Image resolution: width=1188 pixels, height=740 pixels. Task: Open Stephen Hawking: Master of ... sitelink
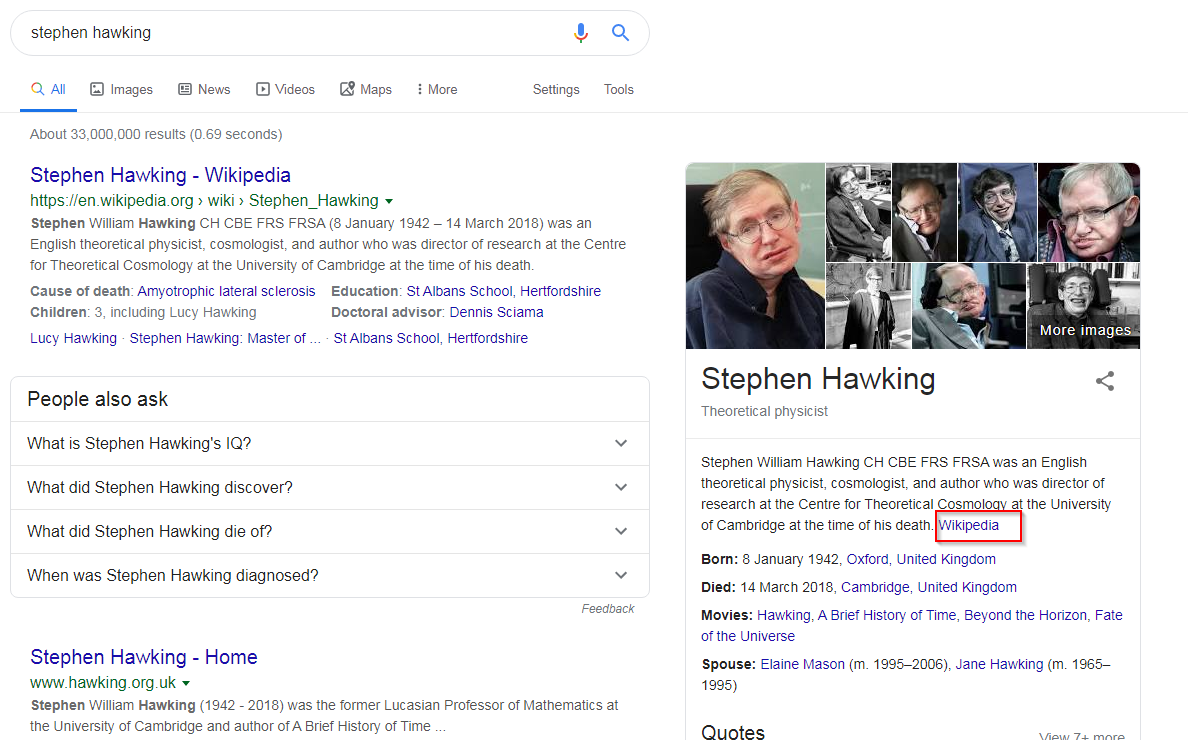(225, 338)
